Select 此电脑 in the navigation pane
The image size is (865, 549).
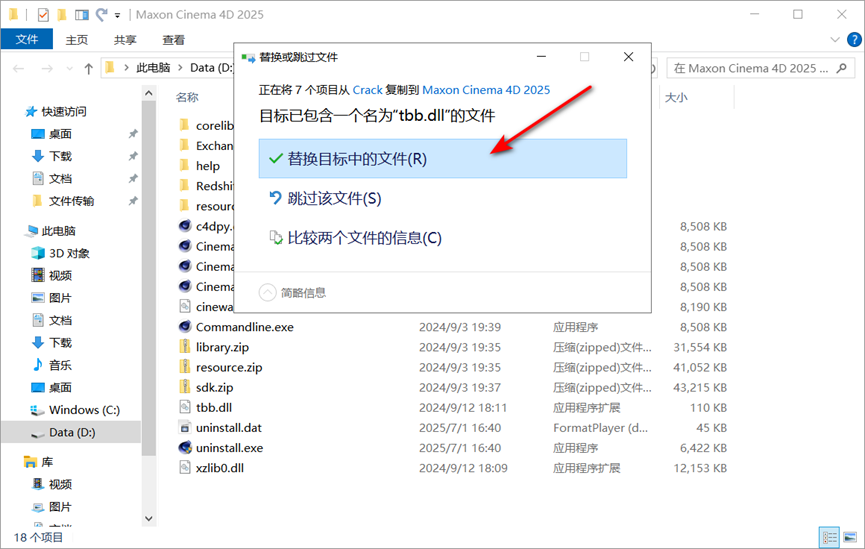click(58, 231)
